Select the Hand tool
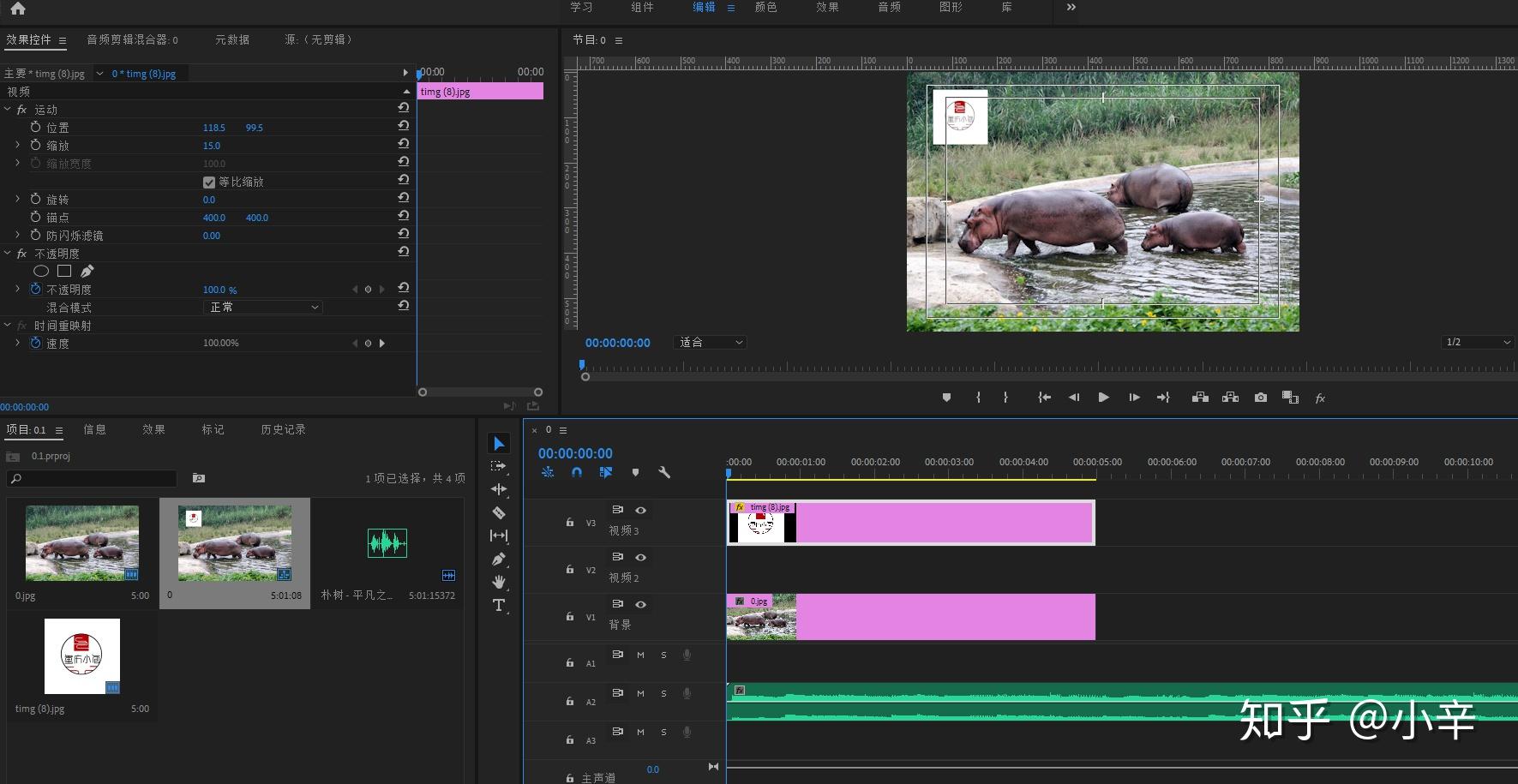The image size is (1518, 784). point(499,582)
